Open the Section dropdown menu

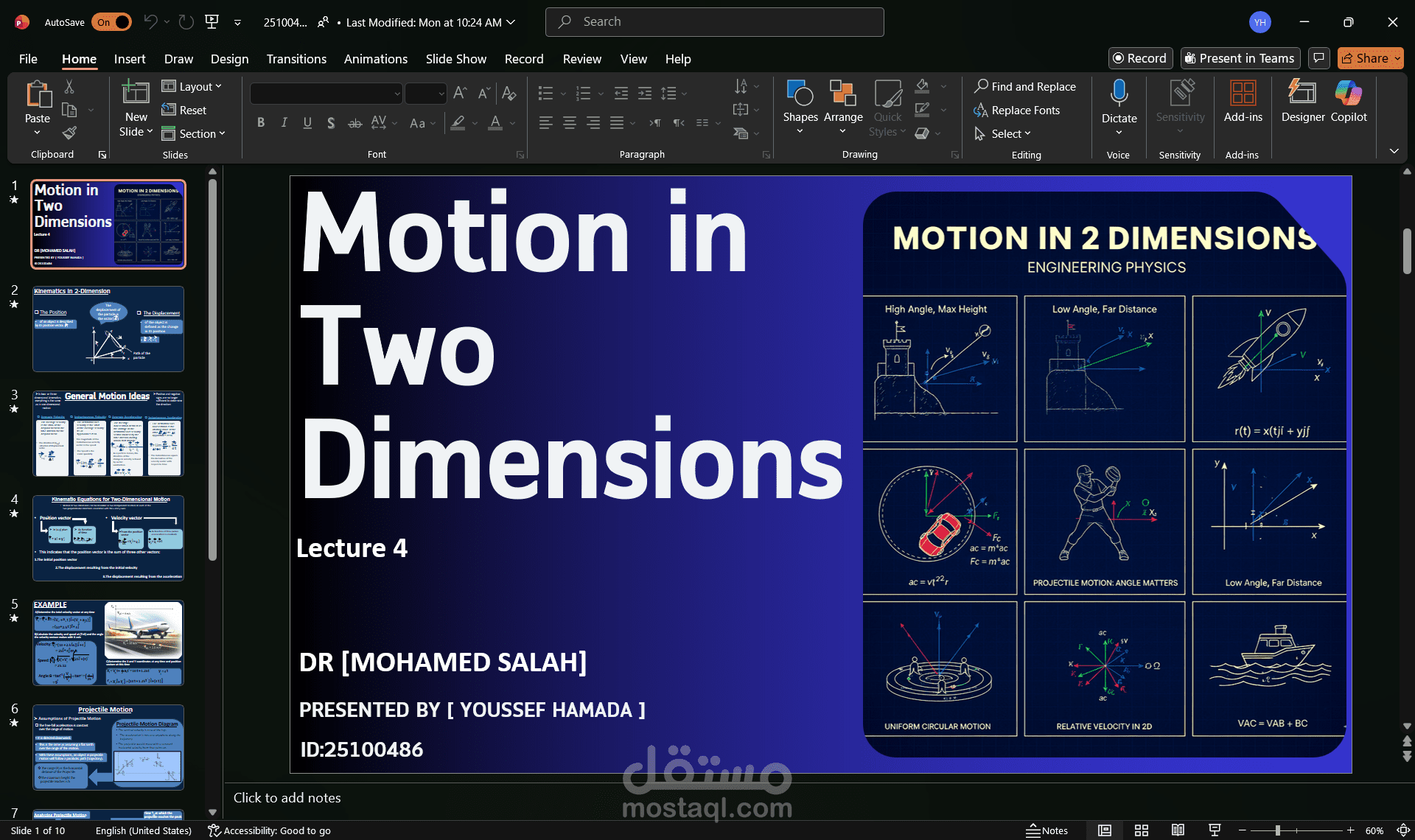coord(194,133)
